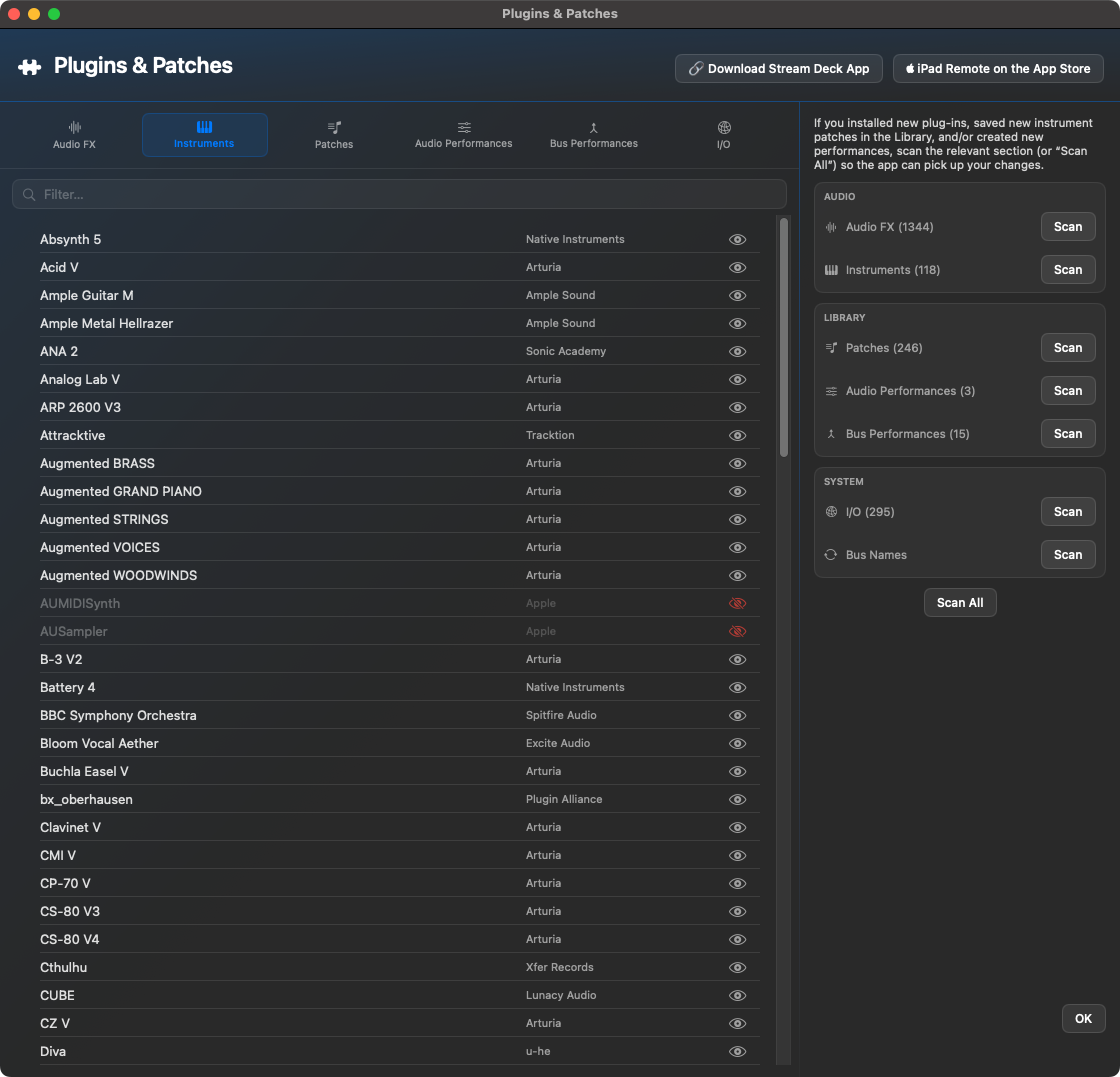This screenshot has width=1120, height=1077.
Task: Click the Patches note icon in the Library section
Action: (x=831, y=348)
